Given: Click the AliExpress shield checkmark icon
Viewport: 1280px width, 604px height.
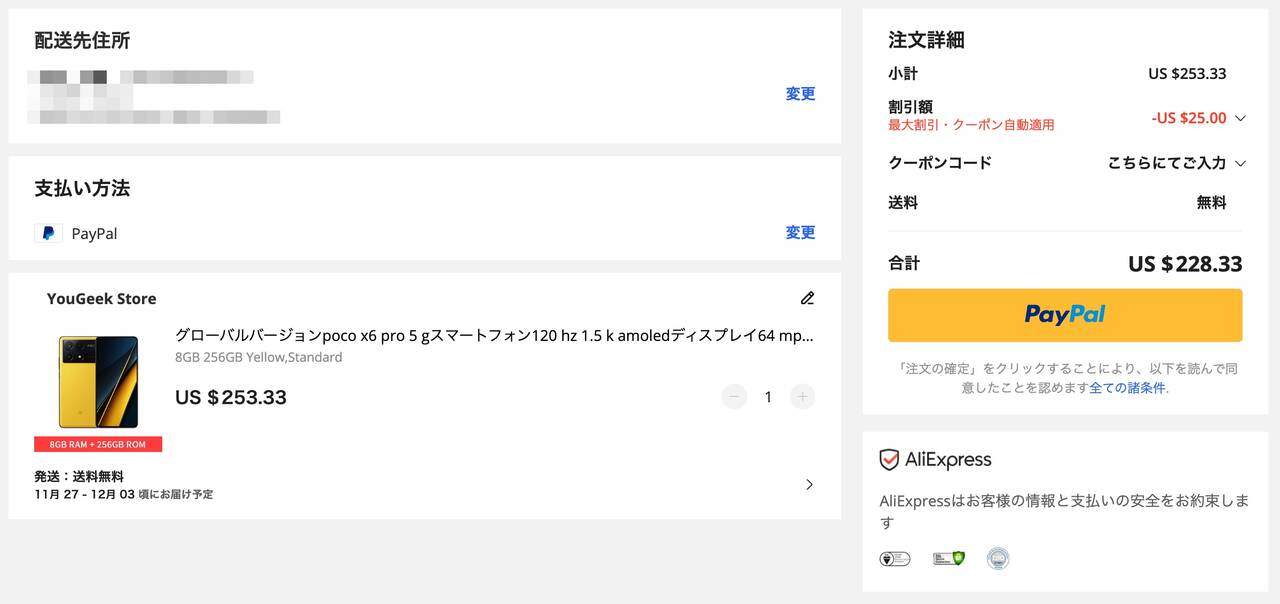Looking at the screenshot, I should (889, 460).
